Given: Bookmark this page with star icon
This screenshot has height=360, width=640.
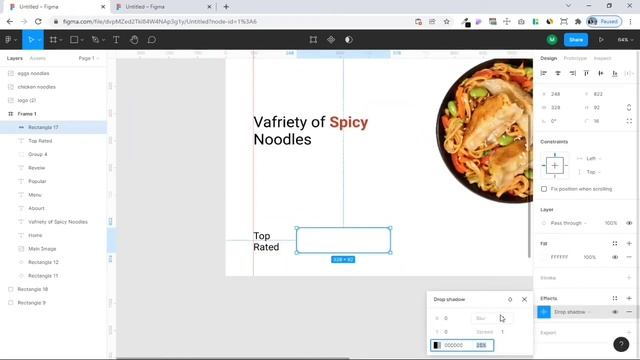Looking at the screenshot, I should click(x=447, y=22).
